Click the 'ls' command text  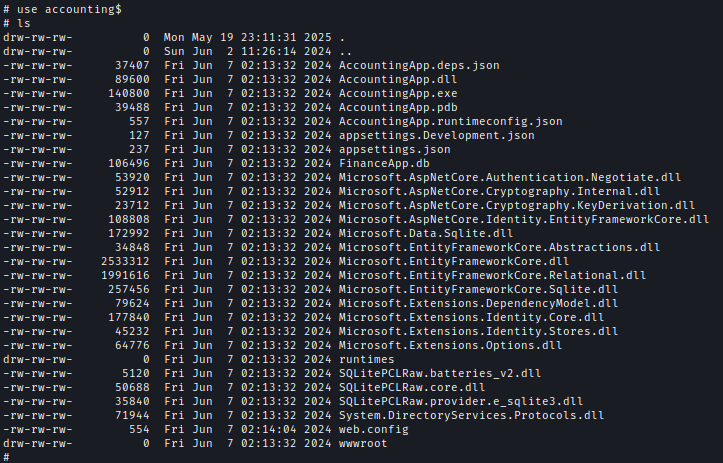pos(24,23)
